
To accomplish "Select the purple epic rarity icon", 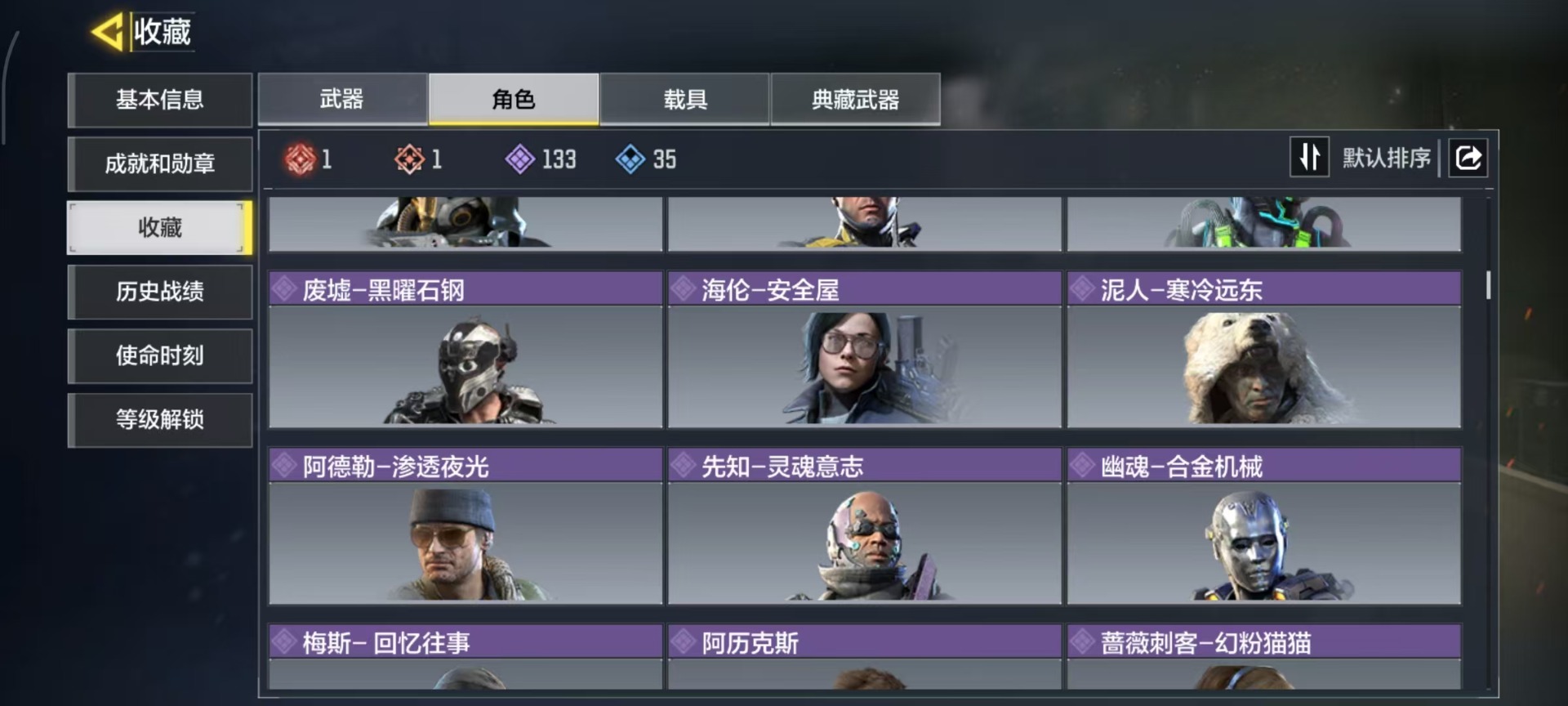I will point(519,159).
